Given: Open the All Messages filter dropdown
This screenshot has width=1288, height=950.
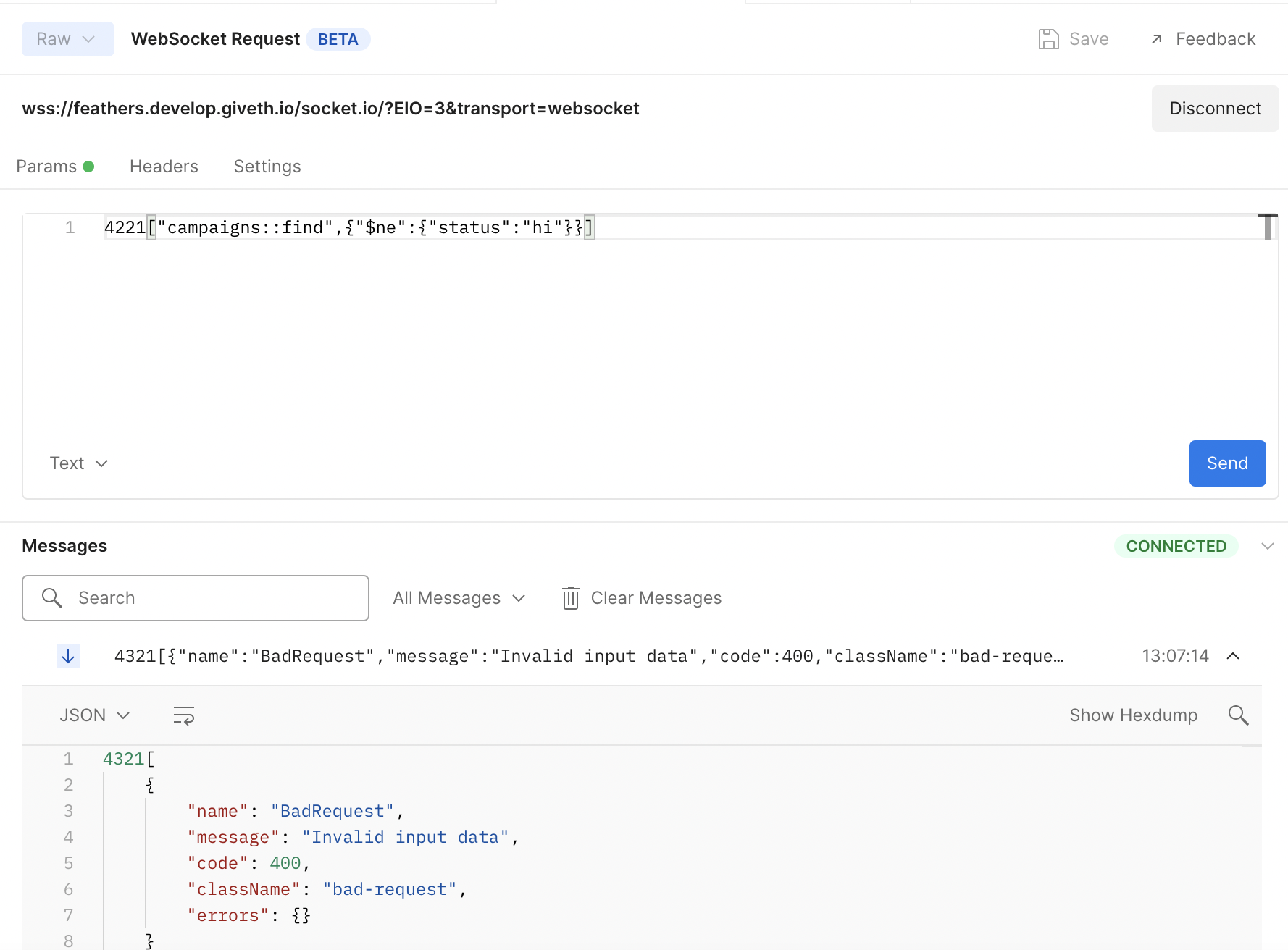Looking at the screenshot, I should [x=459, y=598].
